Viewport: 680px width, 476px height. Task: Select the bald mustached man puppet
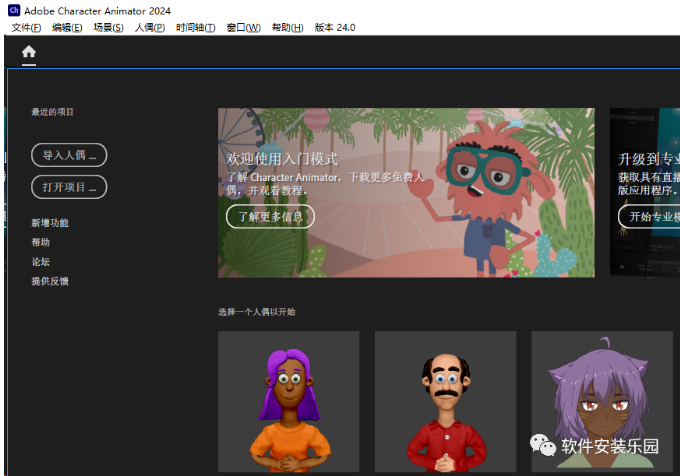(445, 402)
